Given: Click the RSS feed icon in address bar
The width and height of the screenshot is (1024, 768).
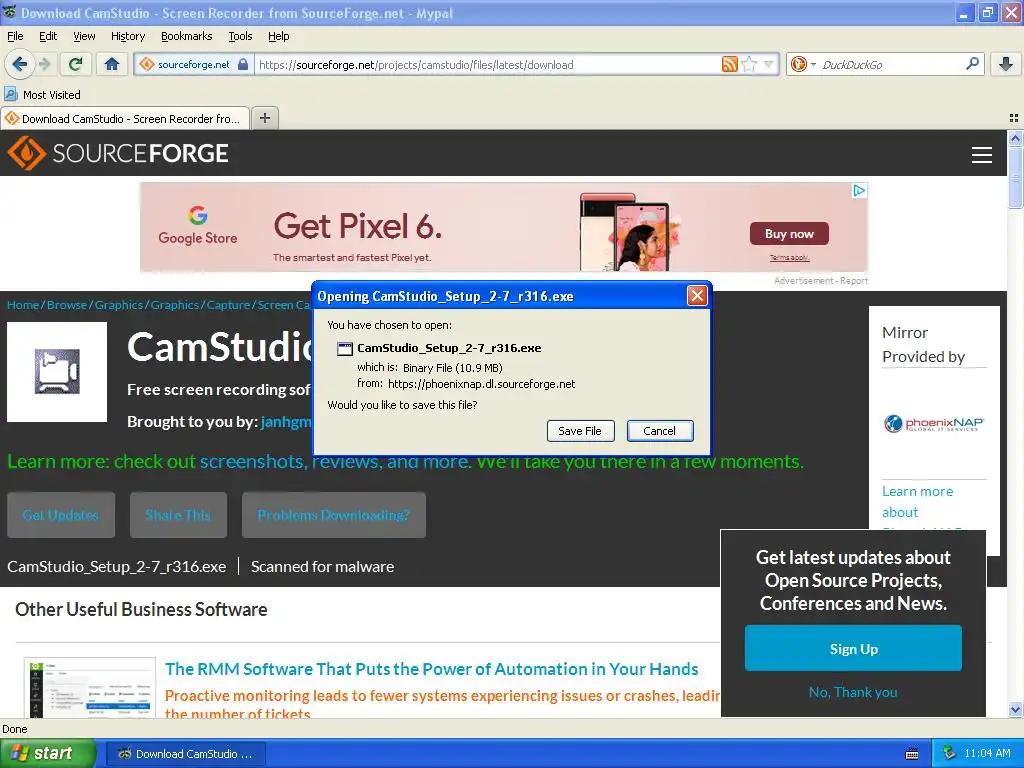Looking at the screenshot, I should (x=729, y=64).
